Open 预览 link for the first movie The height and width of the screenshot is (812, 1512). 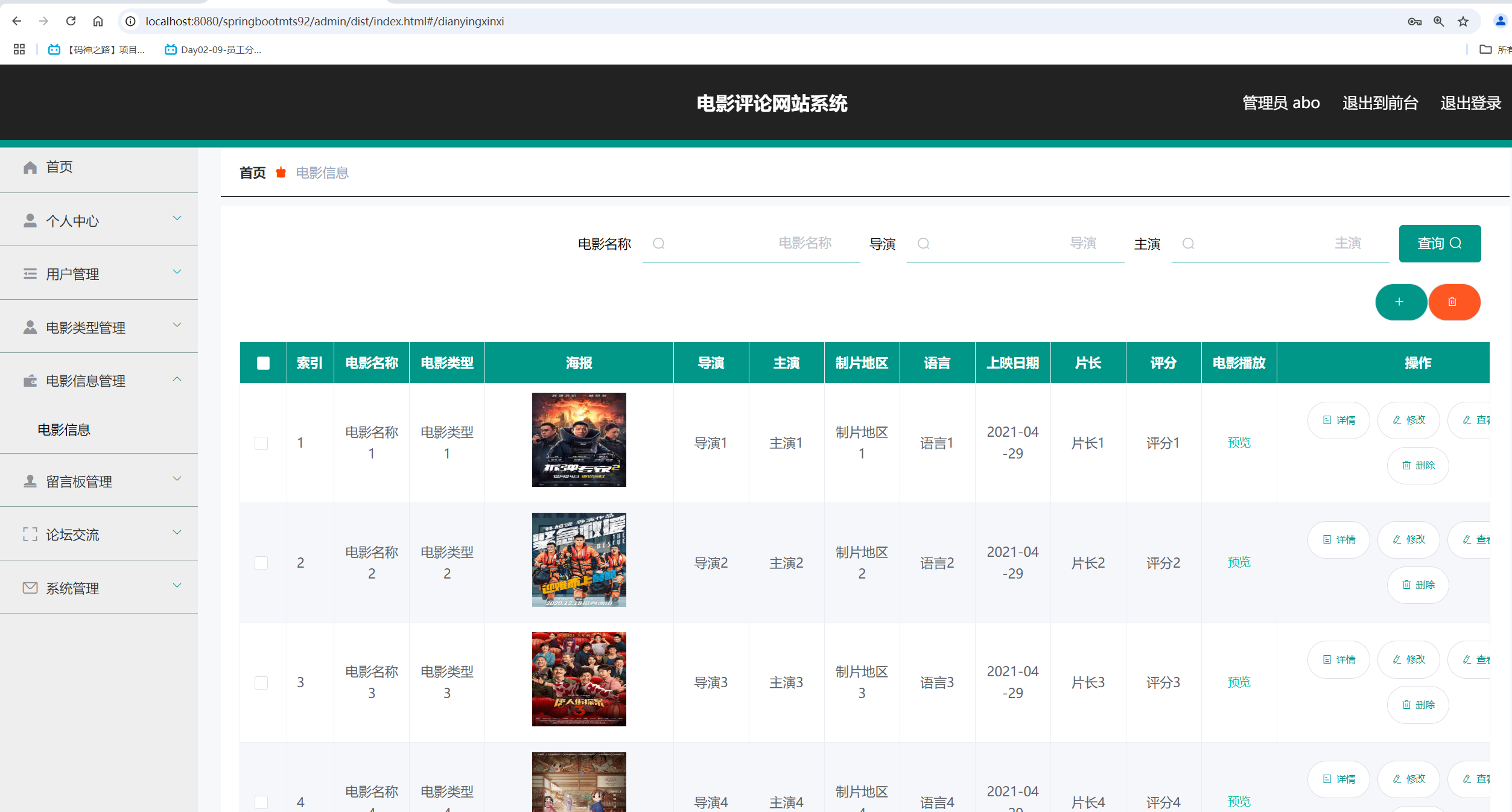(1239, 442)
